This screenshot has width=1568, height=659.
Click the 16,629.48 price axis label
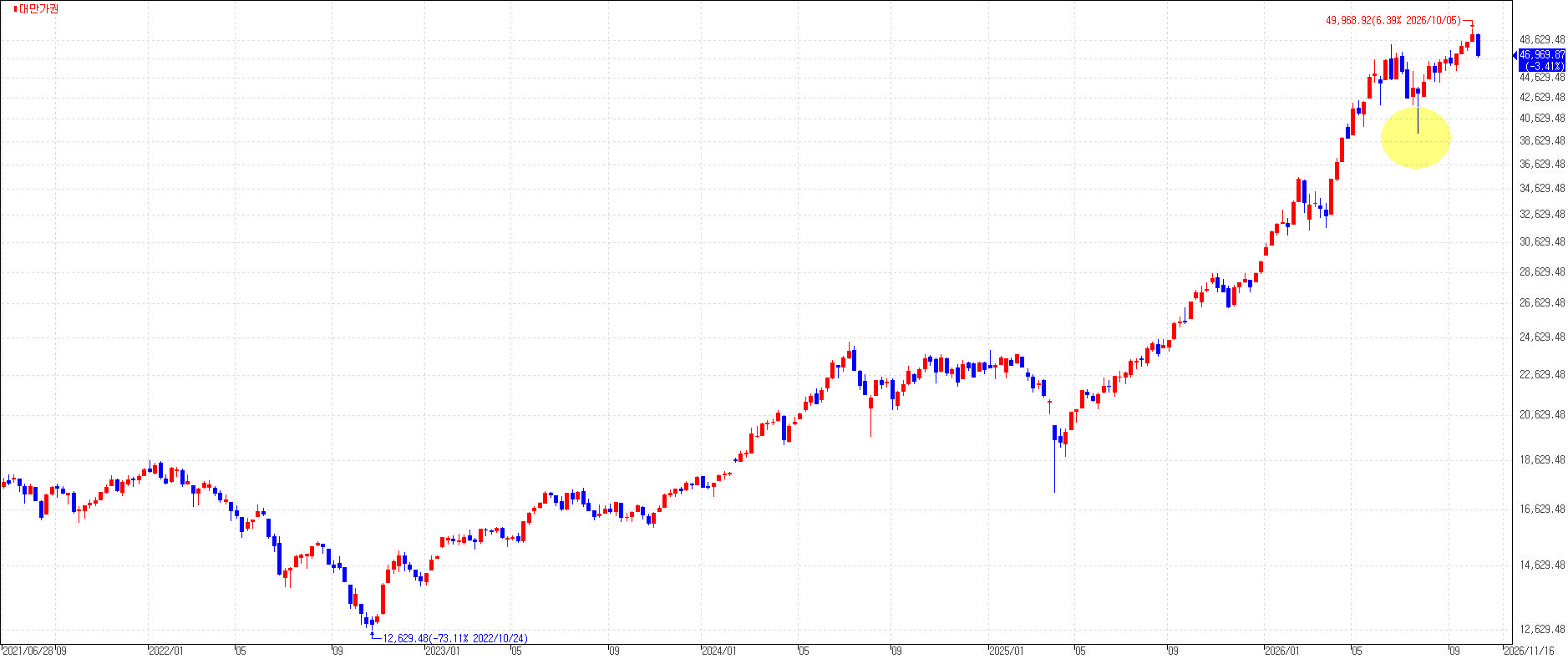(x=1542, y=509)
